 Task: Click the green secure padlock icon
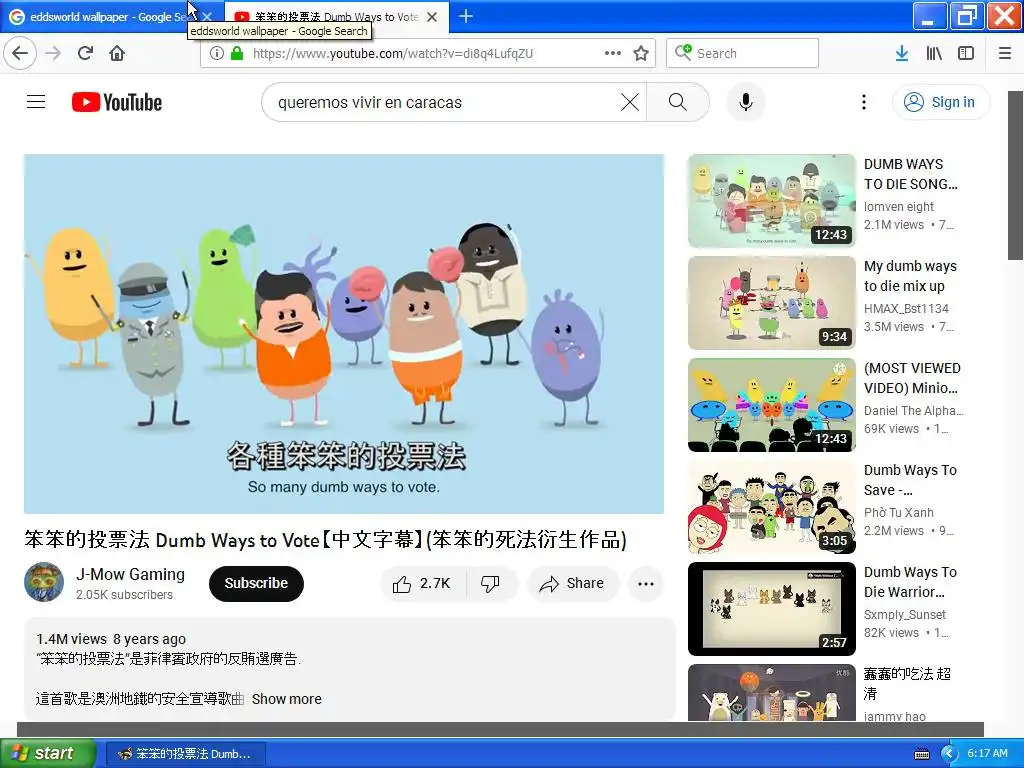(x=236, y=53)
